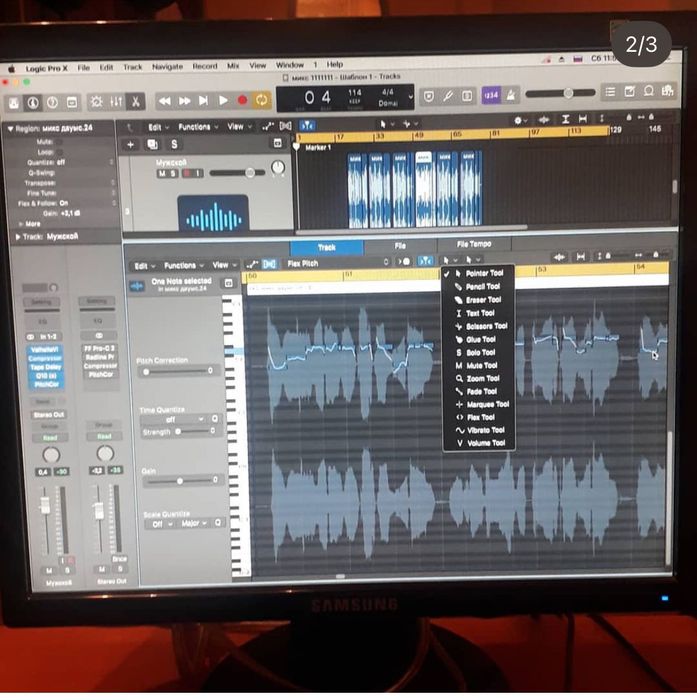The image size is (697, 700).
Task: Click Go to Beginning transport button
Action: (204, 100)
